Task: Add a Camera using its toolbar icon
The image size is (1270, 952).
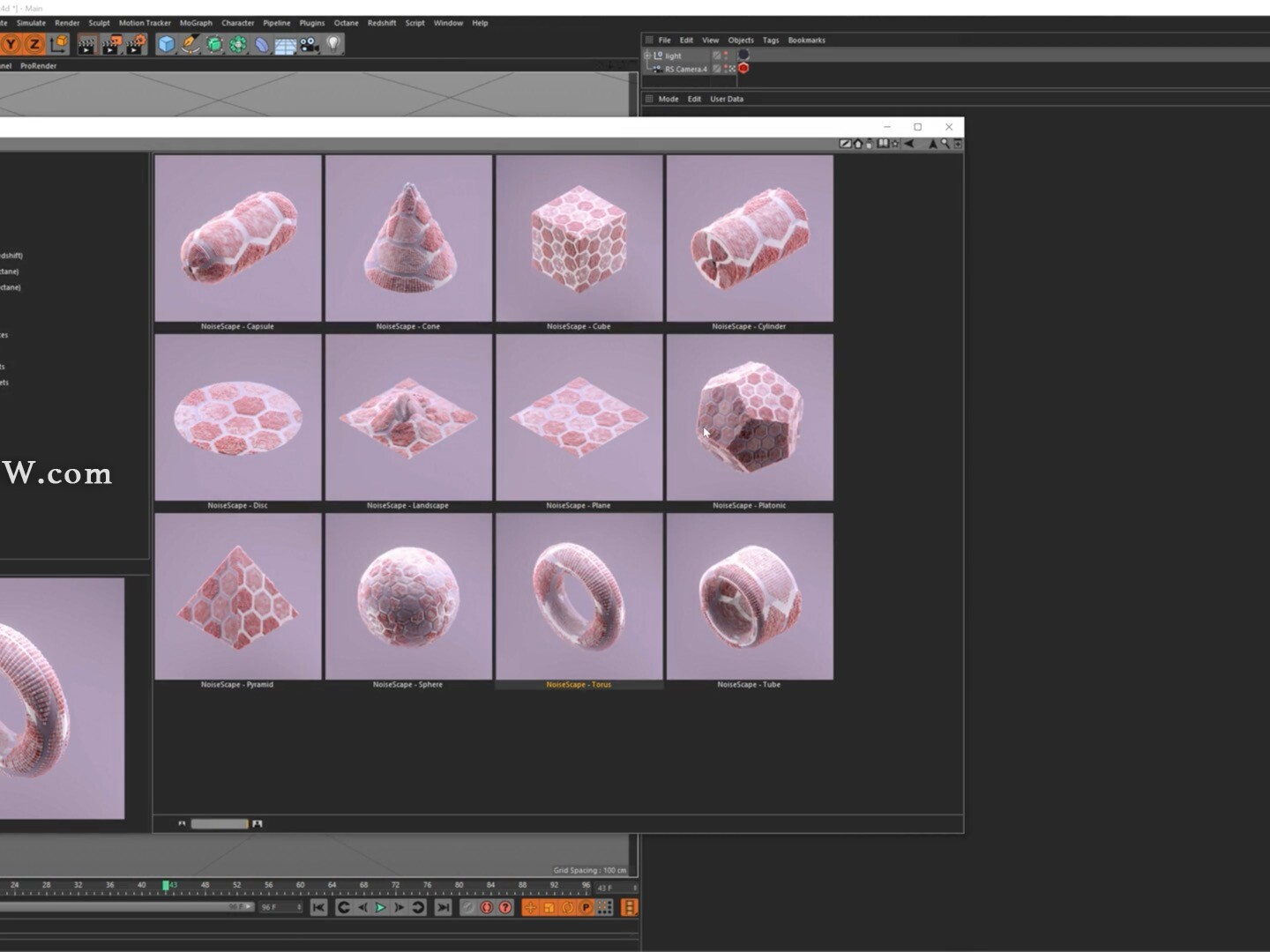Action: click(x=310, y=43)
